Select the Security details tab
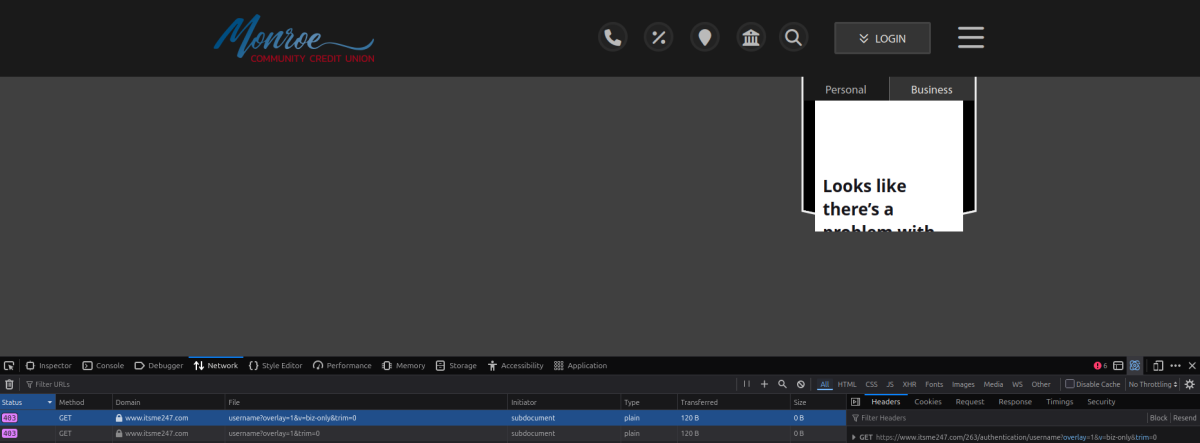The height and width of the screenshot is (443, 1200). [1101, 402]
